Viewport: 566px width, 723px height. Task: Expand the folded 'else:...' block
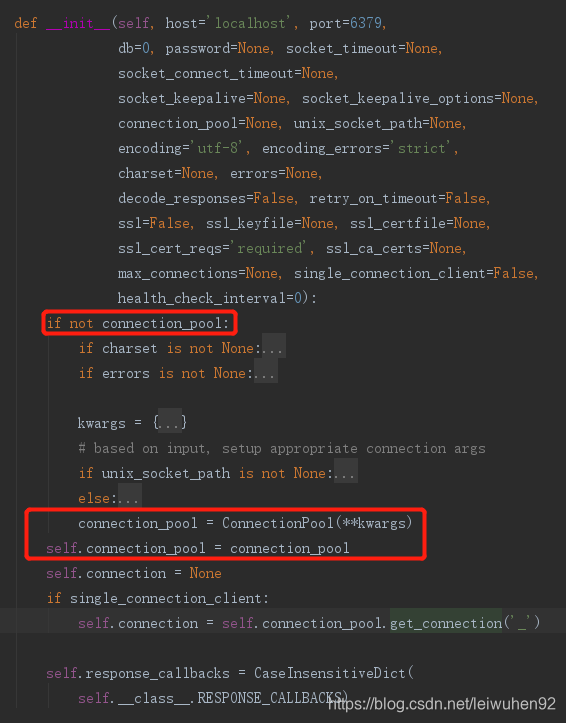tap(130, 496)
